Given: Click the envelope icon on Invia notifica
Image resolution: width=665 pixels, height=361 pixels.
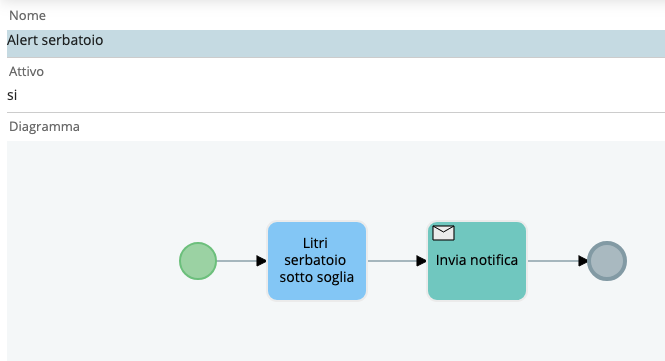Looking at the screenshot, I should (443, 233).
